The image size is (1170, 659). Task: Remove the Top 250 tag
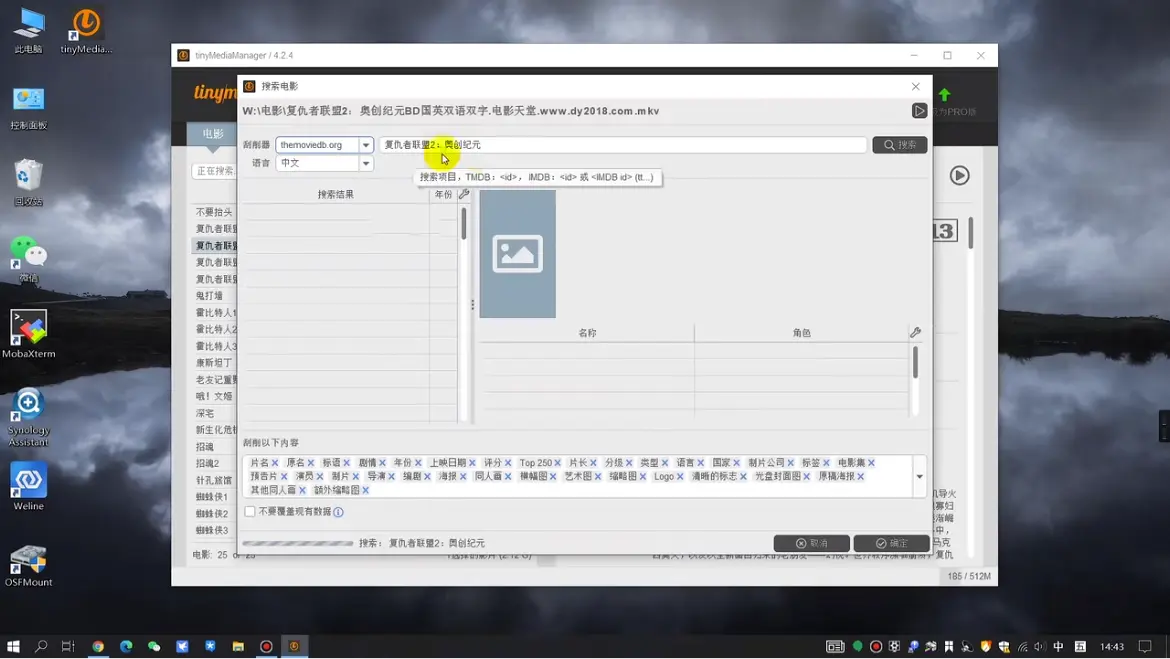557,463
